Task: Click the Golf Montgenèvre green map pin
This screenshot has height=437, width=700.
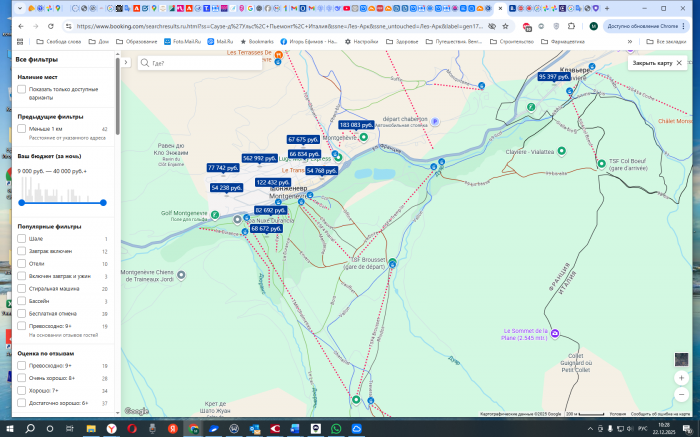Action: (x=215, y=213)
